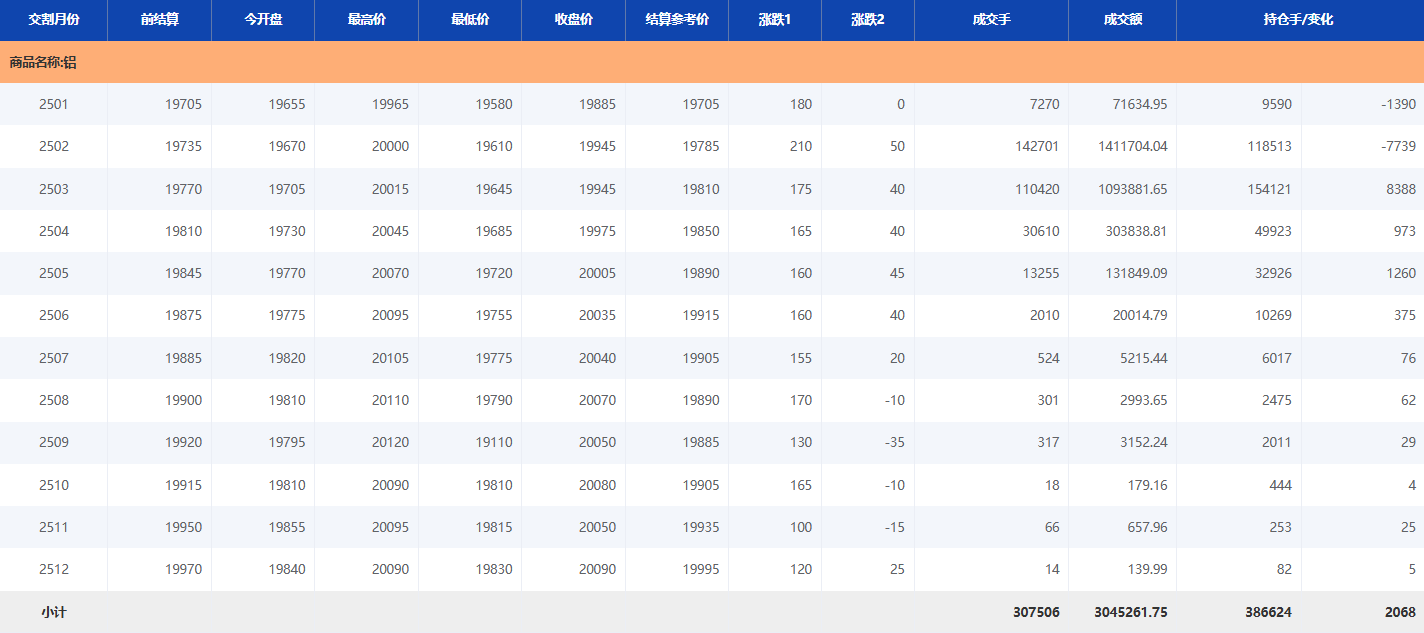
Task: Select the subtotal volume 307506
Action: [1035, 612]
